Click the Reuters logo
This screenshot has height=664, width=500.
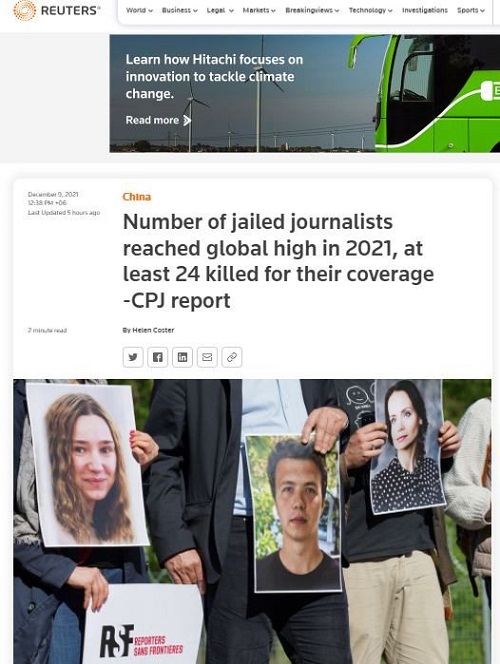(x=57, y=11)
